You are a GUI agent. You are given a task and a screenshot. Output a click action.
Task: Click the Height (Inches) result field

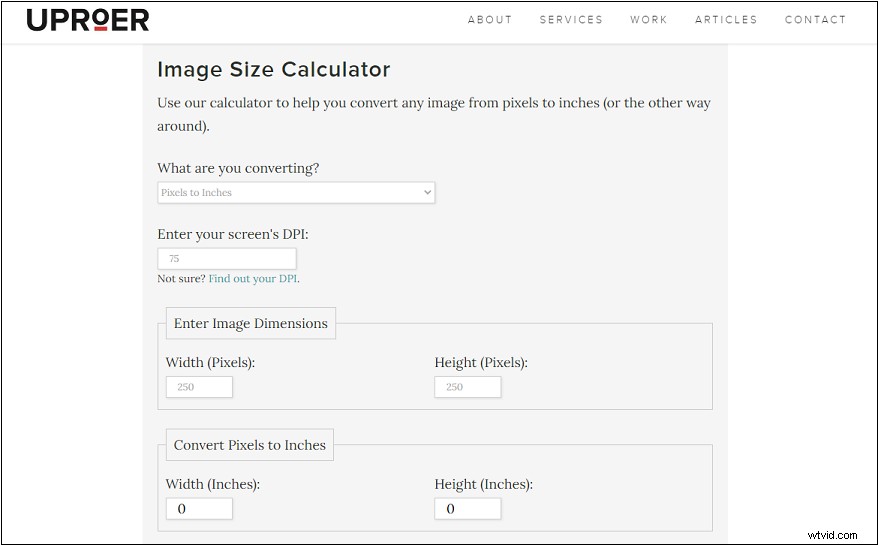pos(468,509)
